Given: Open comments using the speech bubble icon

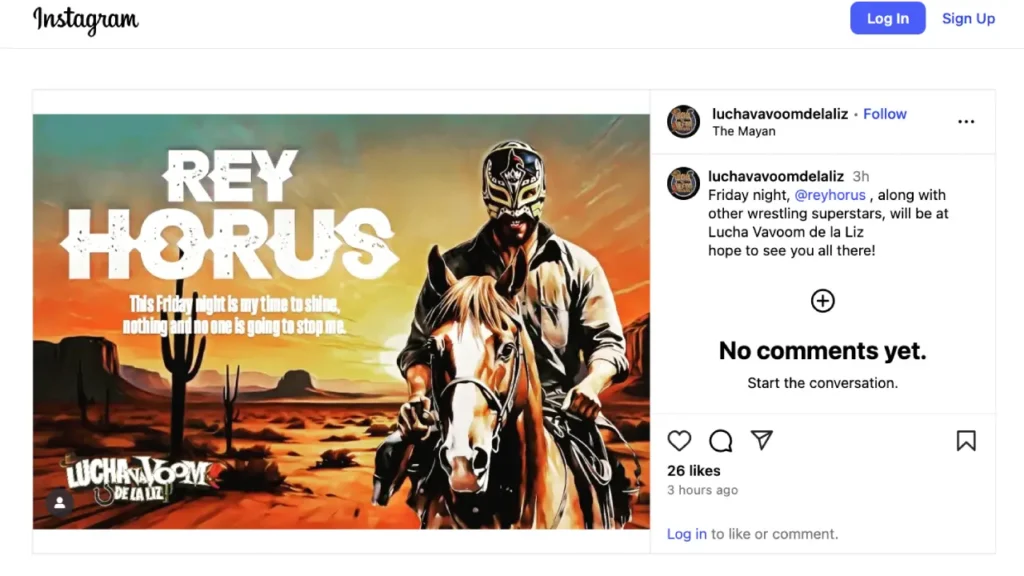Looking at the screenshot, I should (720, 441).
